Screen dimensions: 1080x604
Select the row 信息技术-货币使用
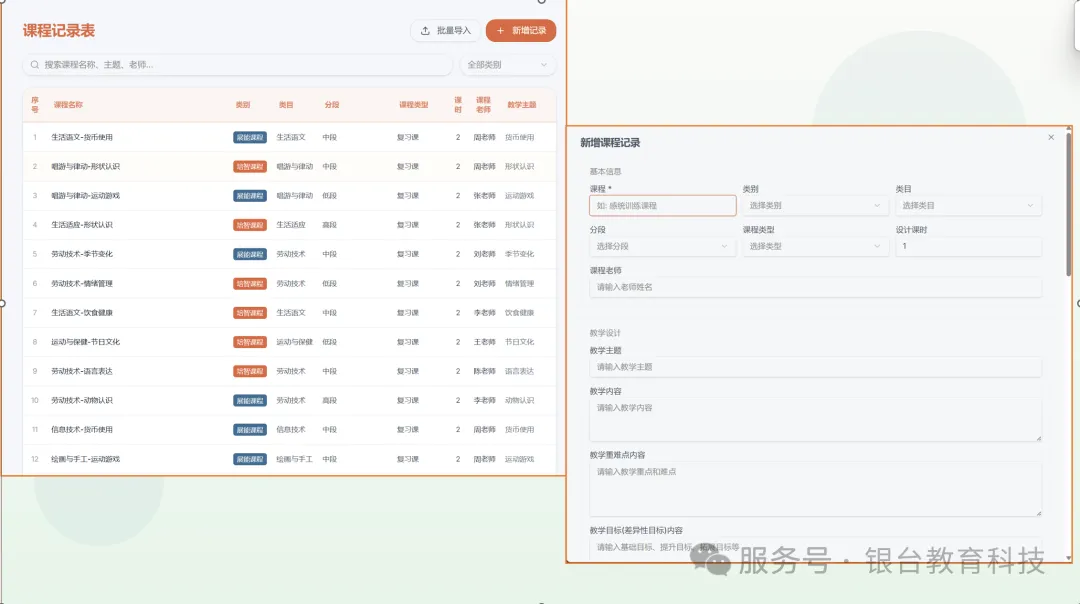click(289, 430)
